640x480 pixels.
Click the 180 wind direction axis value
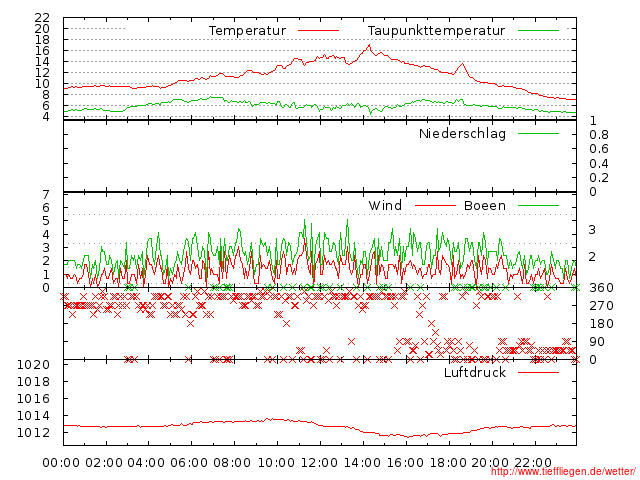(601, 324)
